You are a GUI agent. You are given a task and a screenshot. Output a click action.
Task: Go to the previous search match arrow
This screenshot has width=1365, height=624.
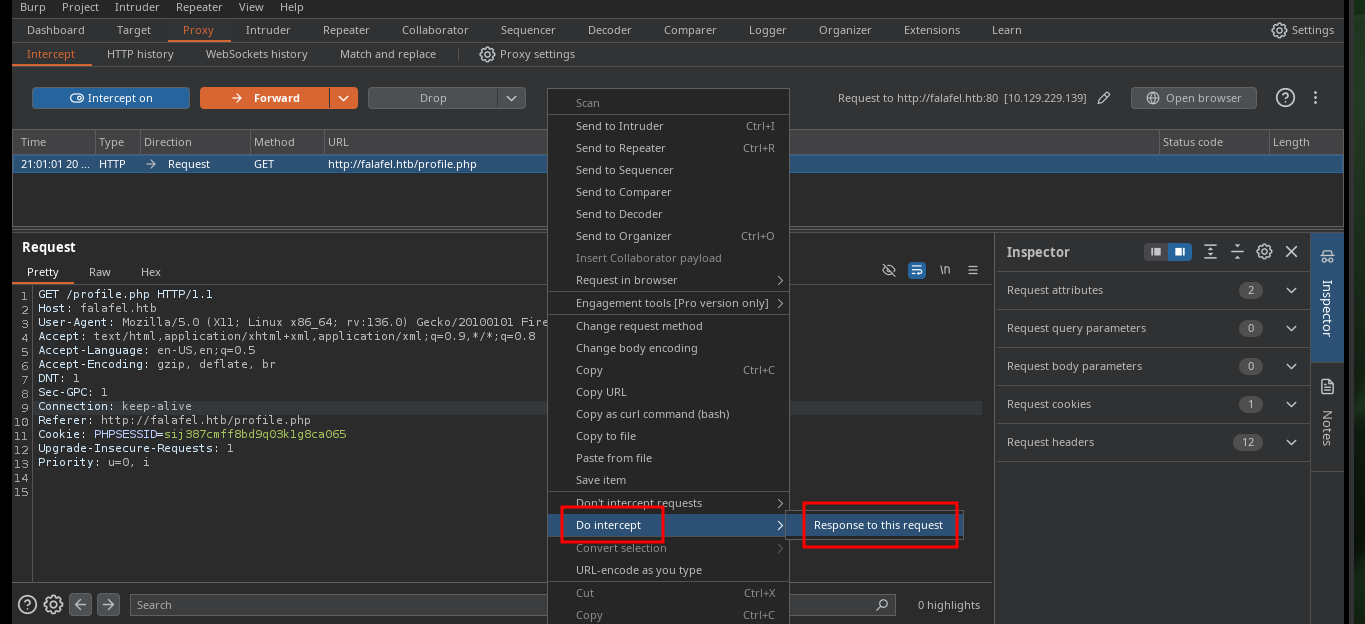[x=81, y=604]
